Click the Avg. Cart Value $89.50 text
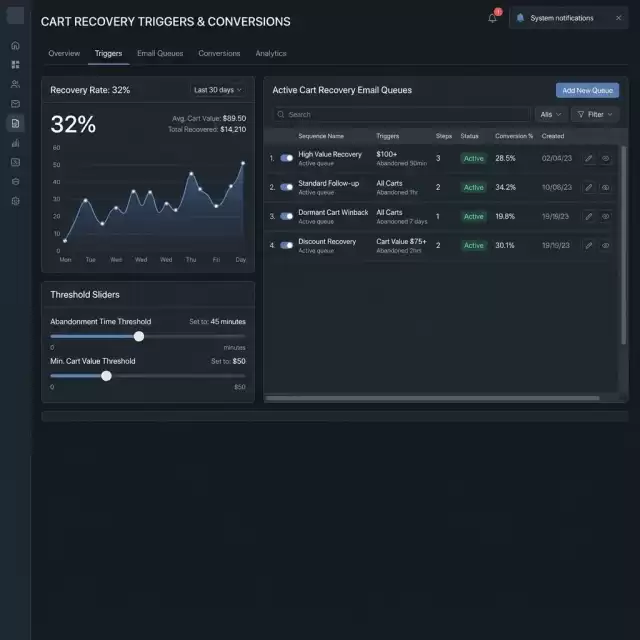Viewport: 640px width, 640px height. pyautogui.click(x=209, y=118)
